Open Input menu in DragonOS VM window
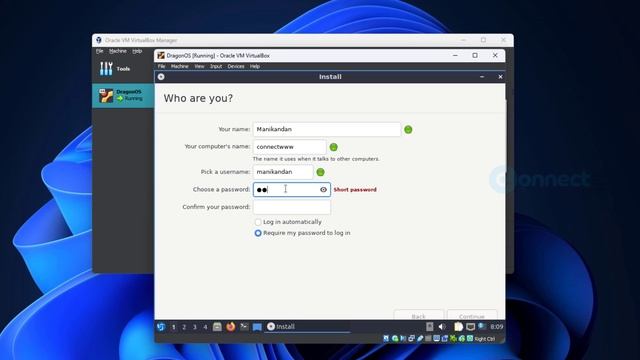 216,66
